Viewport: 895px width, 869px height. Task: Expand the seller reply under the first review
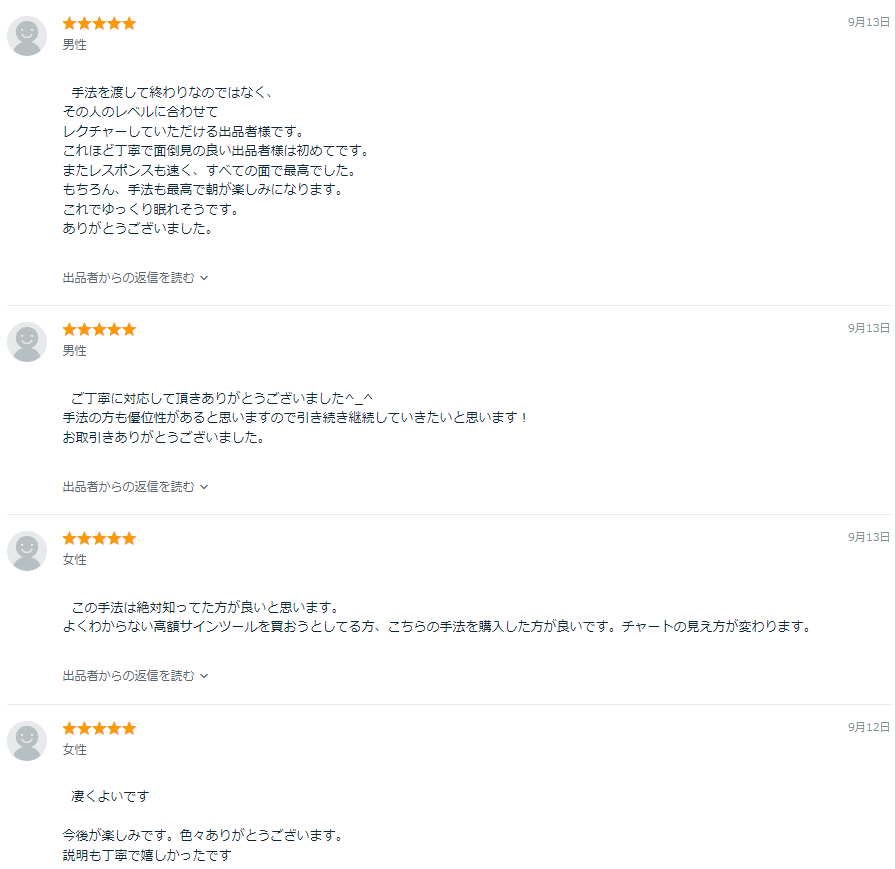(135, 277)
